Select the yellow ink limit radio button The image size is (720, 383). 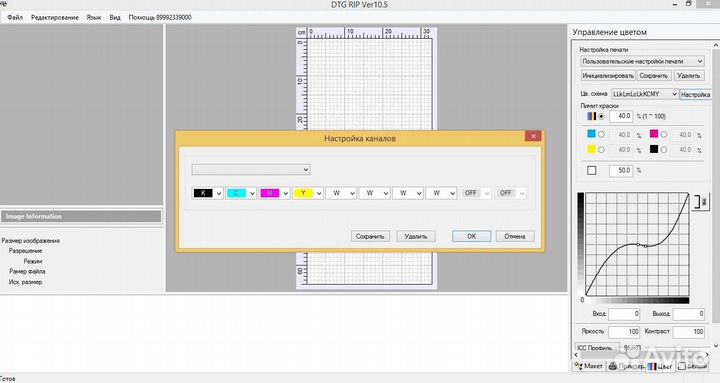[601, 150]
